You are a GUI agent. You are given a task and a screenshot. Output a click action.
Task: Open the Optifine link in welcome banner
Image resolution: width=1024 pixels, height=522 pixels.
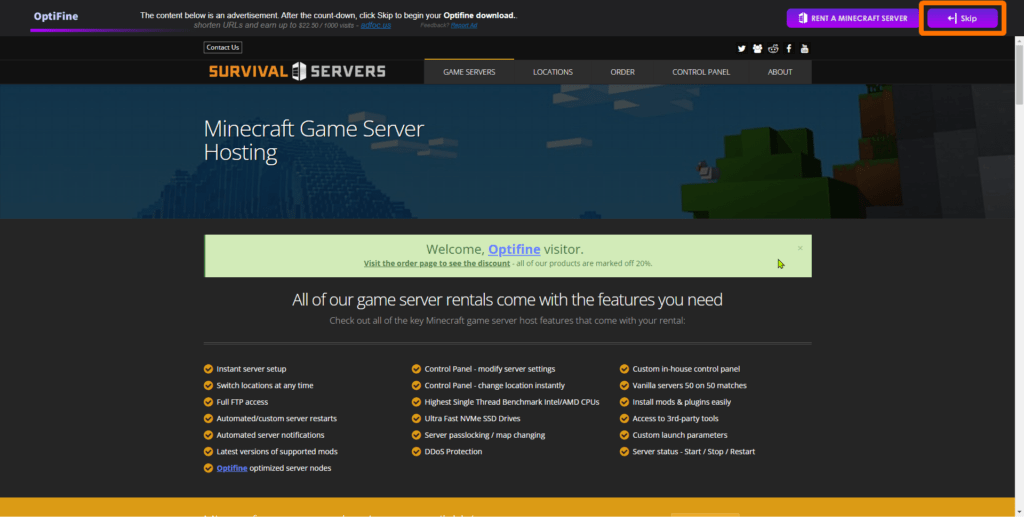pyautogui.click(x=514, y=249)
